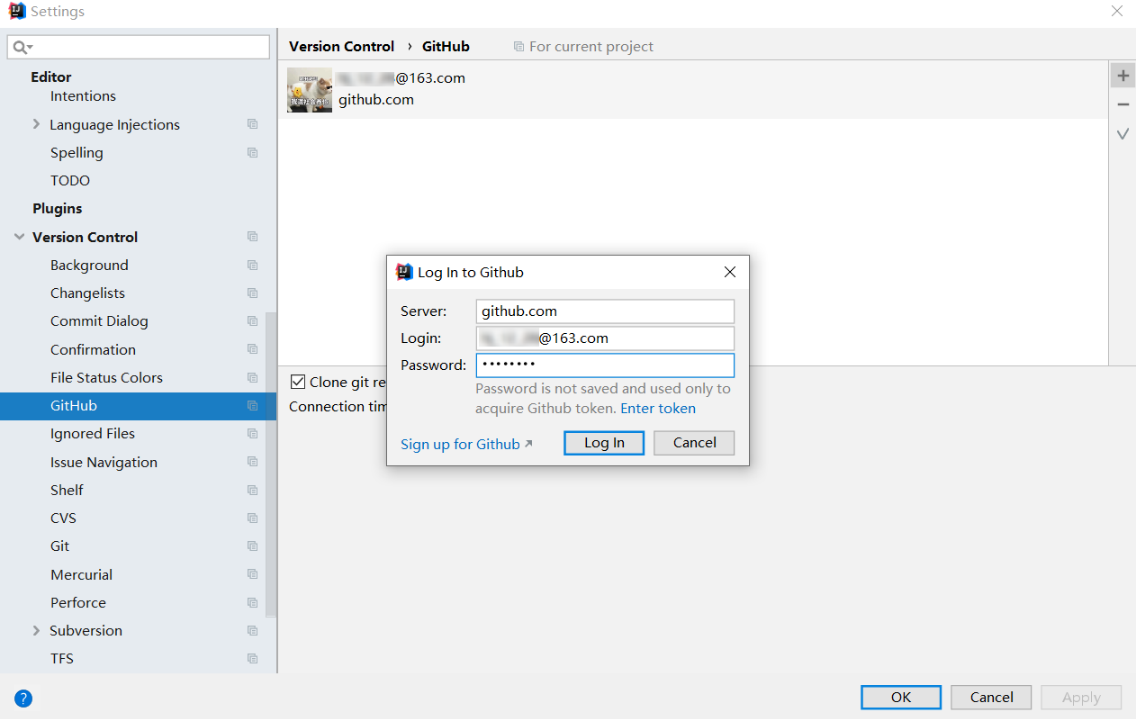Image resolution: width=1136 pixels, height=719 pixels.
Task: Click project-level icon beside Ignored Files
Action: point(252,433)
